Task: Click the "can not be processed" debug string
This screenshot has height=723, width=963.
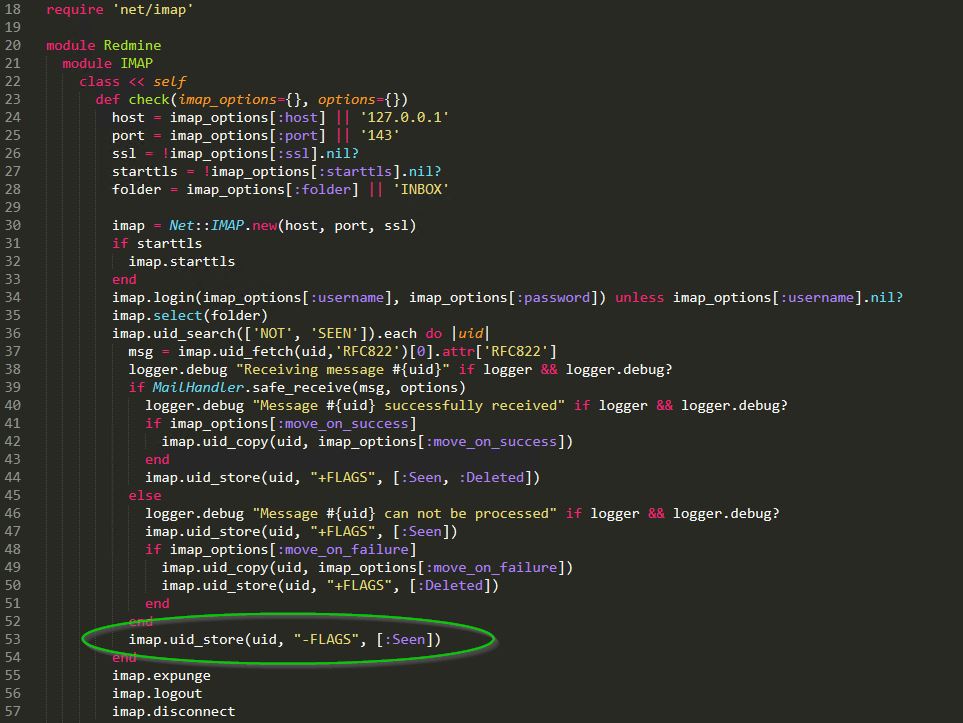Action: click(x=405, y=514)
